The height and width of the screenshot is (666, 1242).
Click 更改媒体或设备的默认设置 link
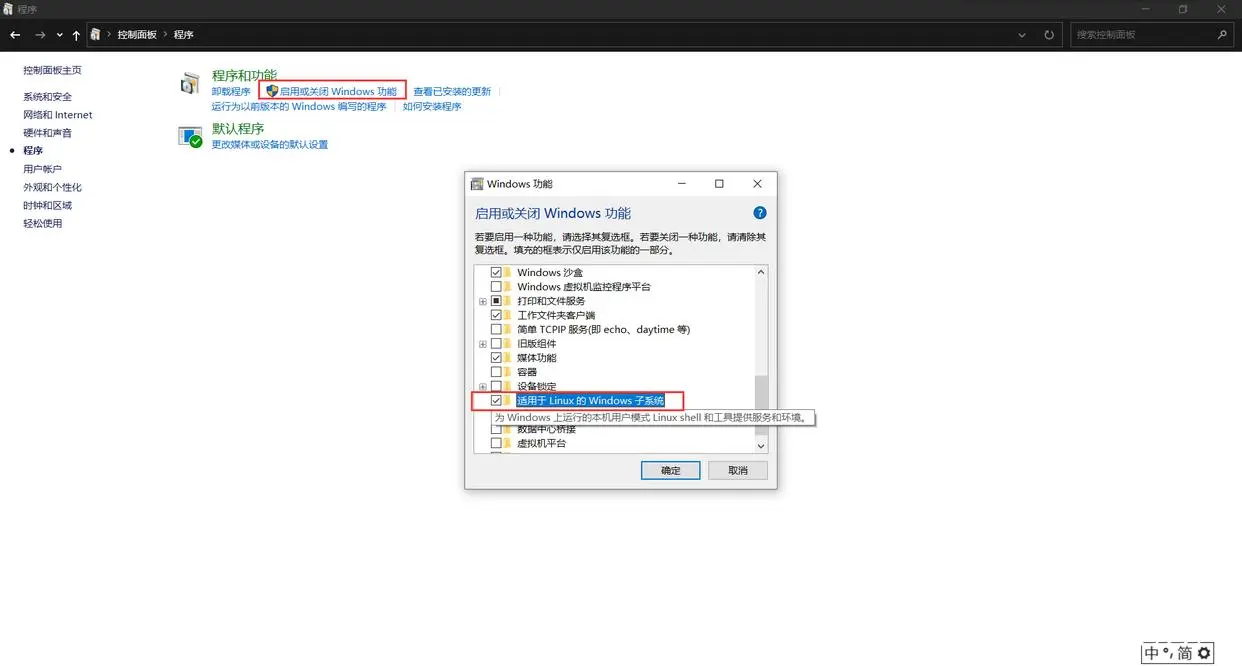pos(270,144)
